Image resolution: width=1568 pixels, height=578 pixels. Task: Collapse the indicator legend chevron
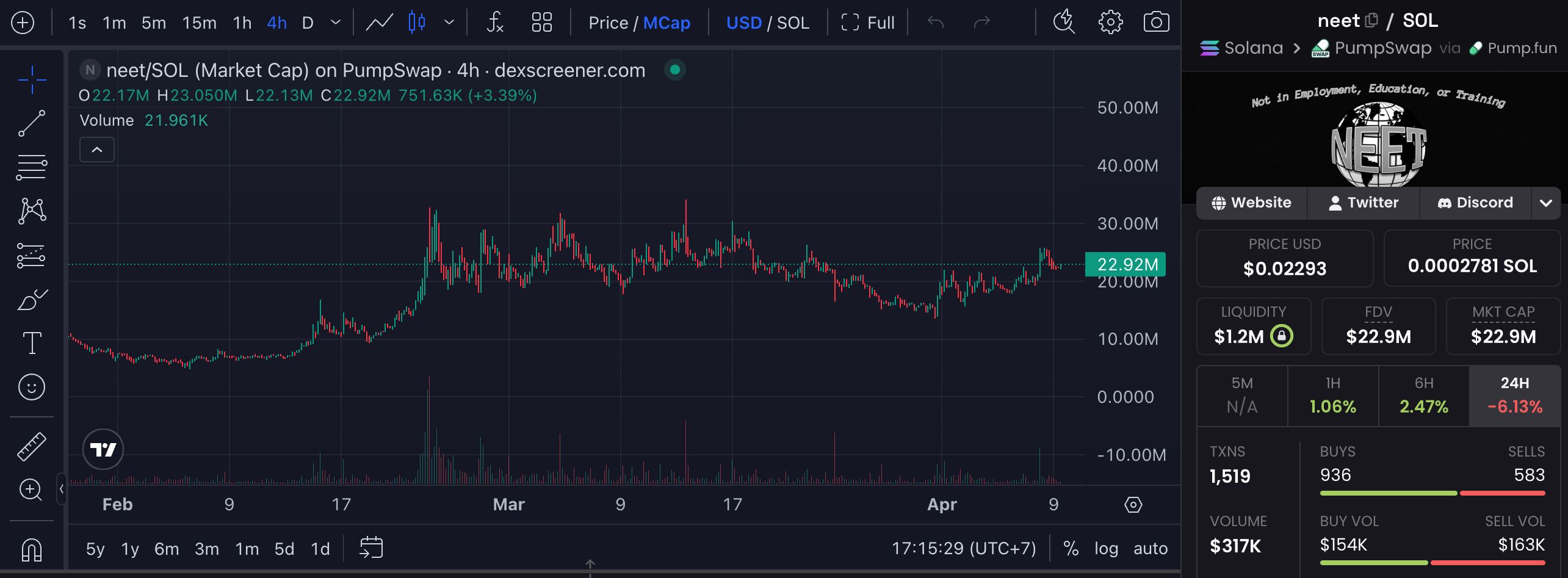click(x=97, y=150)
